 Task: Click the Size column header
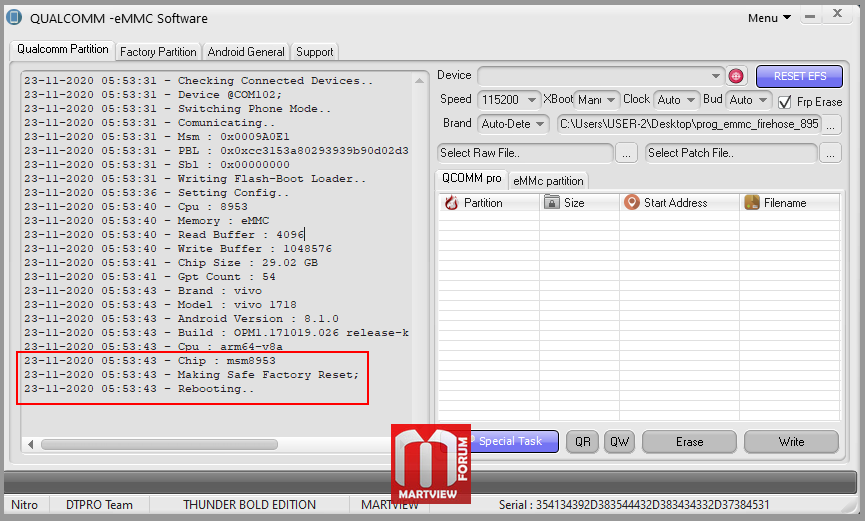579,203
